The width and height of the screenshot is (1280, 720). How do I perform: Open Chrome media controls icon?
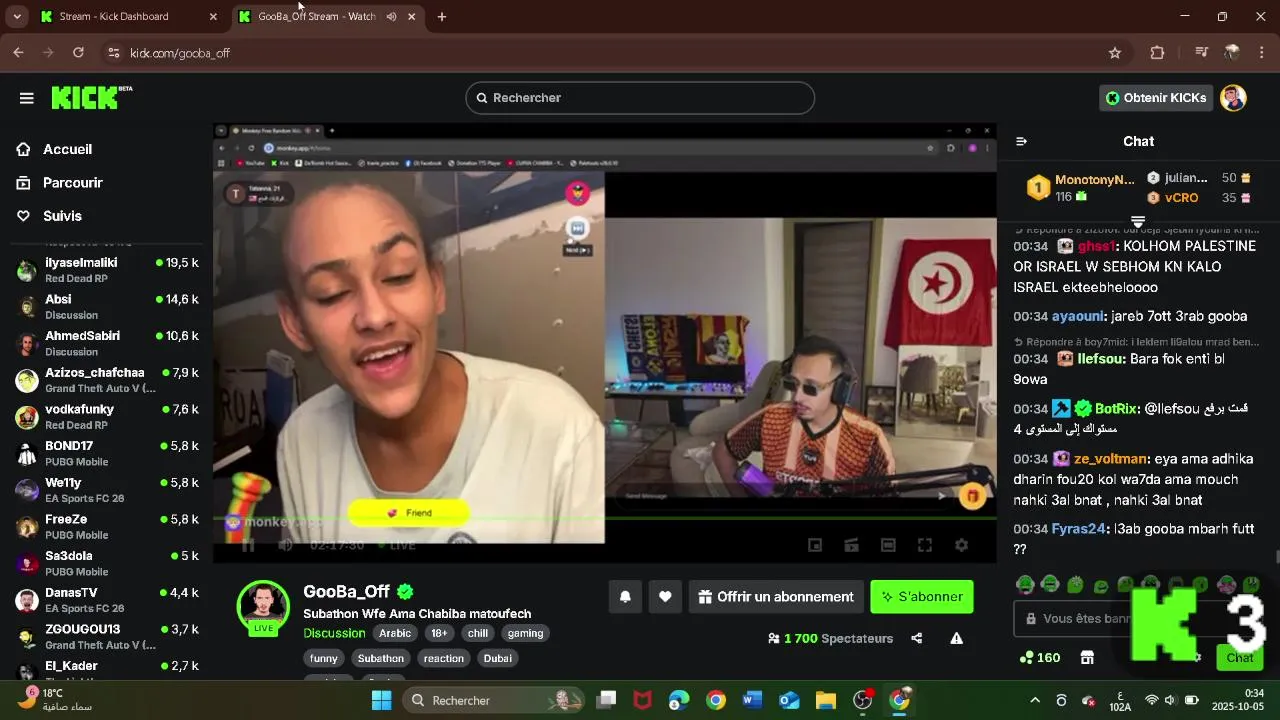(x=1201, y=52)
